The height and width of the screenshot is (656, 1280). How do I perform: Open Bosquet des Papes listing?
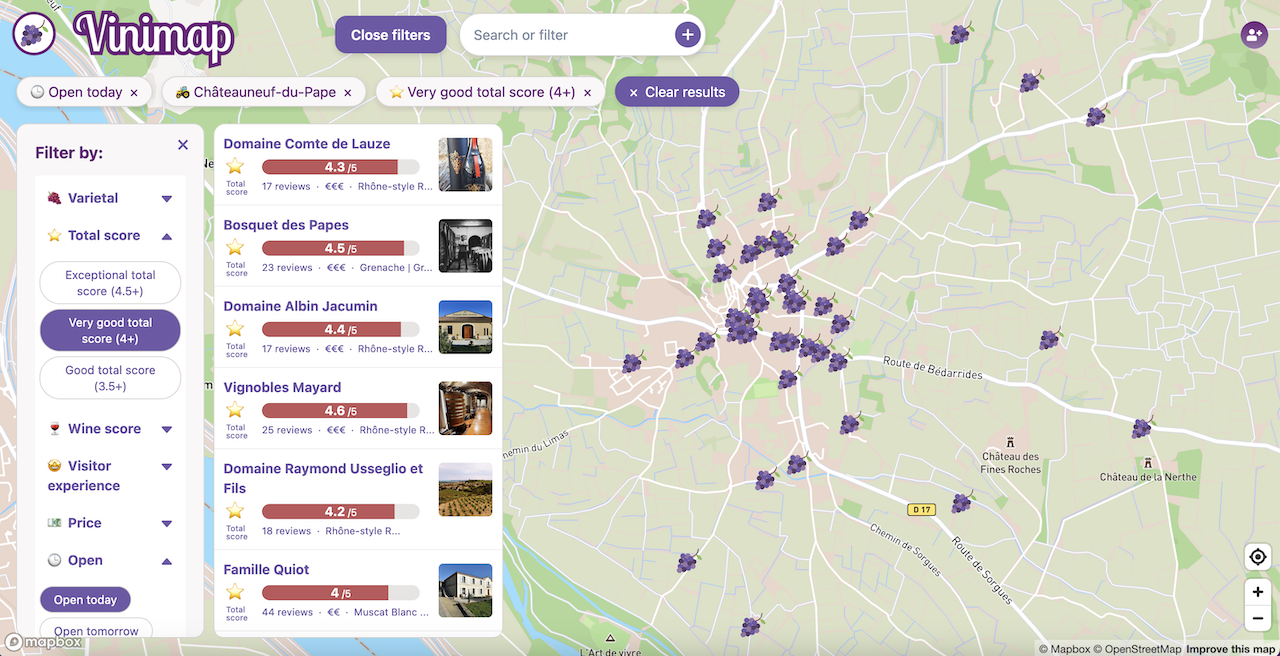tap(286, 225)
